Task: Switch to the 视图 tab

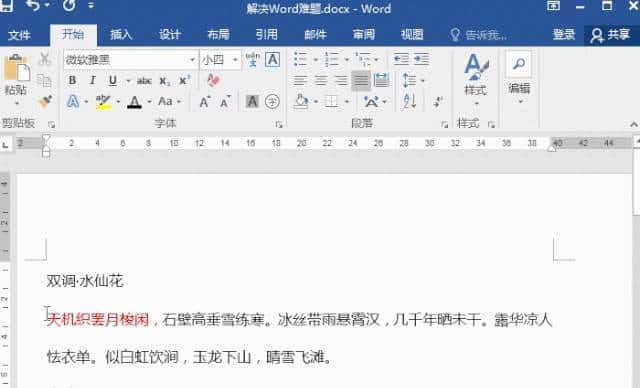Action: pos(412,35)
